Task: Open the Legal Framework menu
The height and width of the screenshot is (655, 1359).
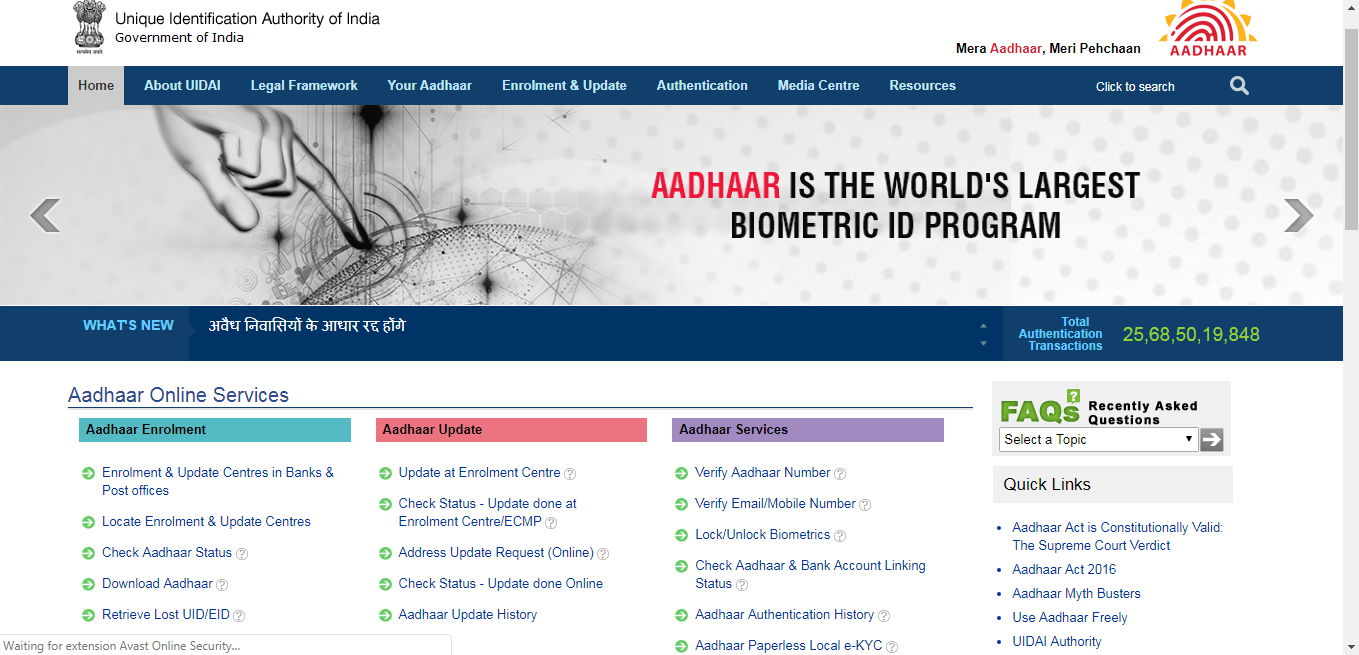Action: pyautogui.click(x=304, y=86)
